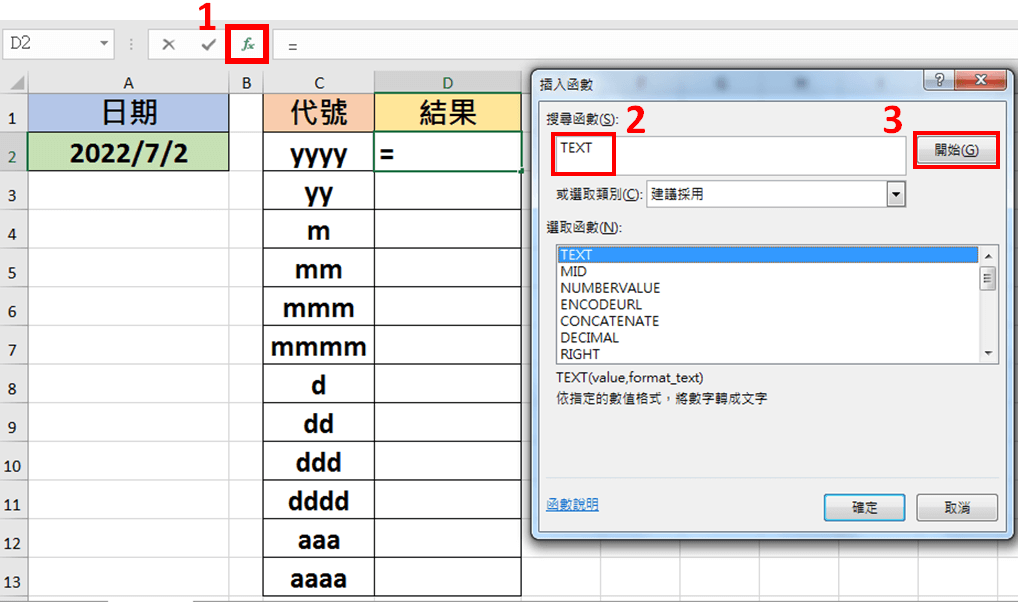
Task: Open the Name Box dropdown arrow
Action: click(x=104, y=45)
